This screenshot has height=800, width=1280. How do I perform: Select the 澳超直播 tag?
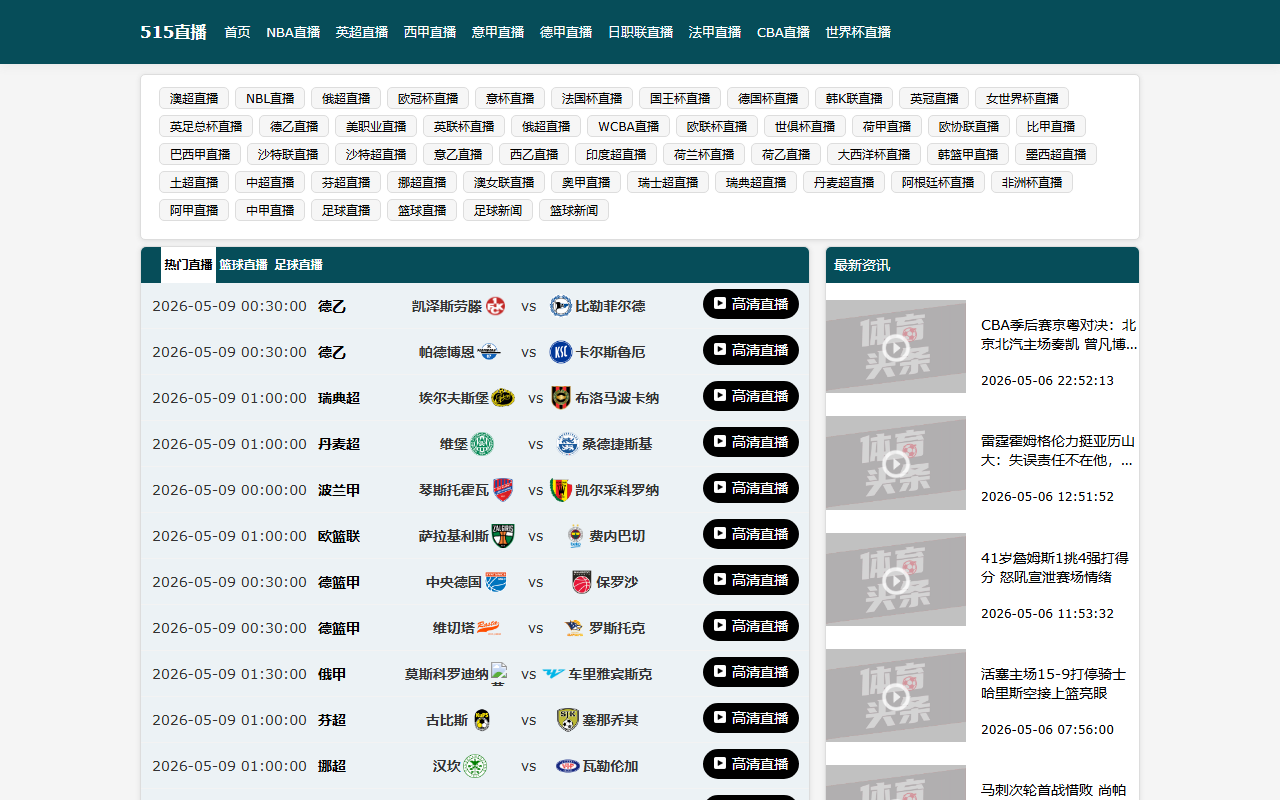194,98
